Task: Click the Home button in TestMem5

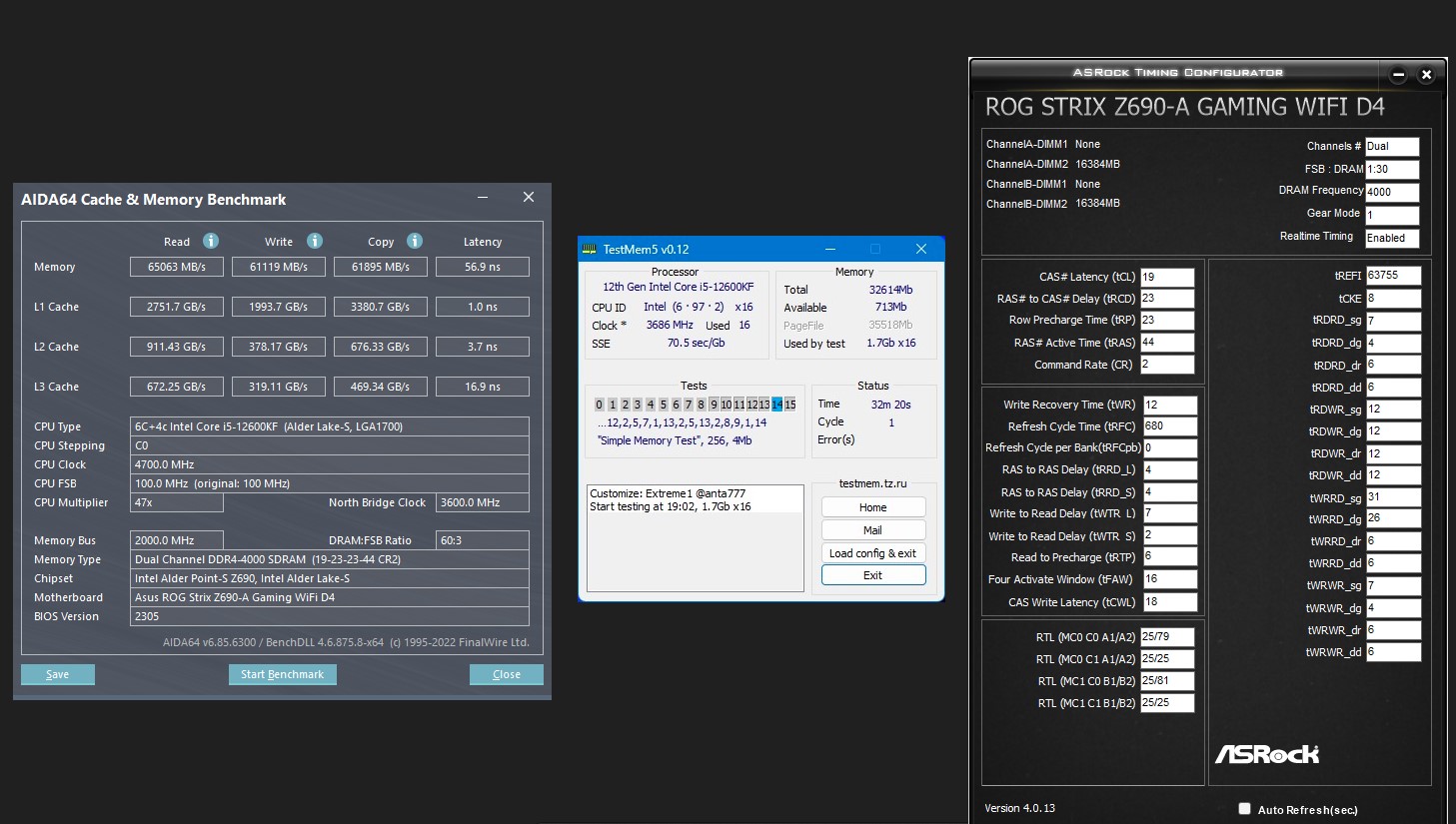Action: coord(873,507)
